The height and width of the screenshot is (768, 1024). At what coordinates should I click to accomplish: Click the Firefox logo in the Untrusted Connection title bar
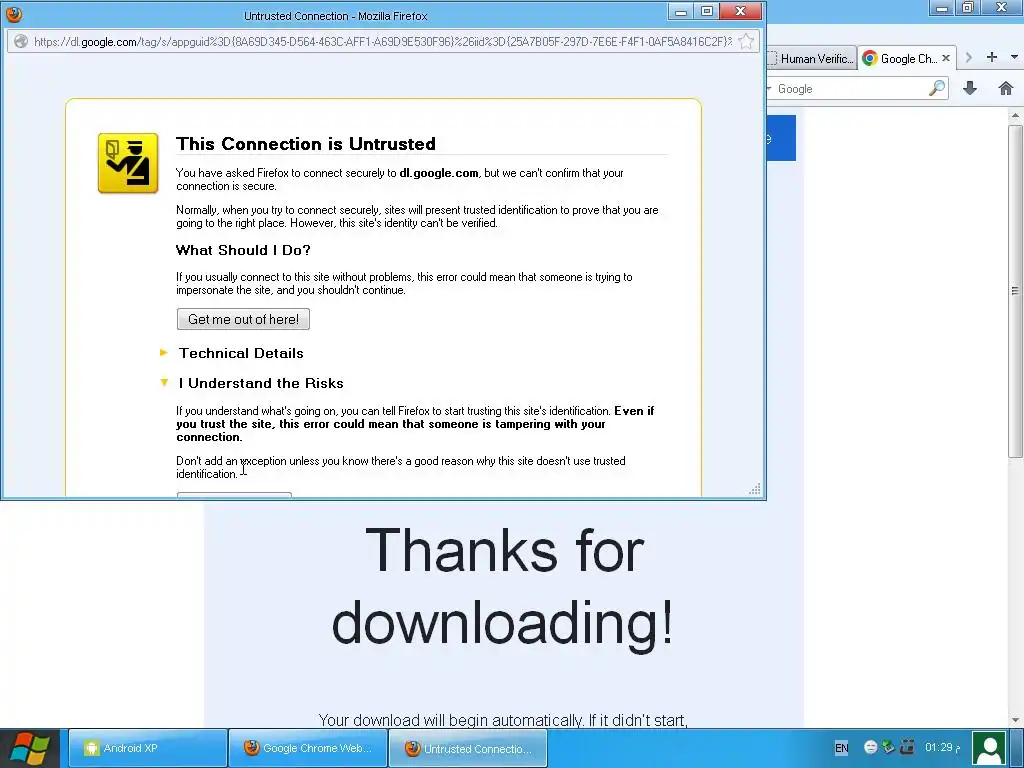tap(13, 14)
